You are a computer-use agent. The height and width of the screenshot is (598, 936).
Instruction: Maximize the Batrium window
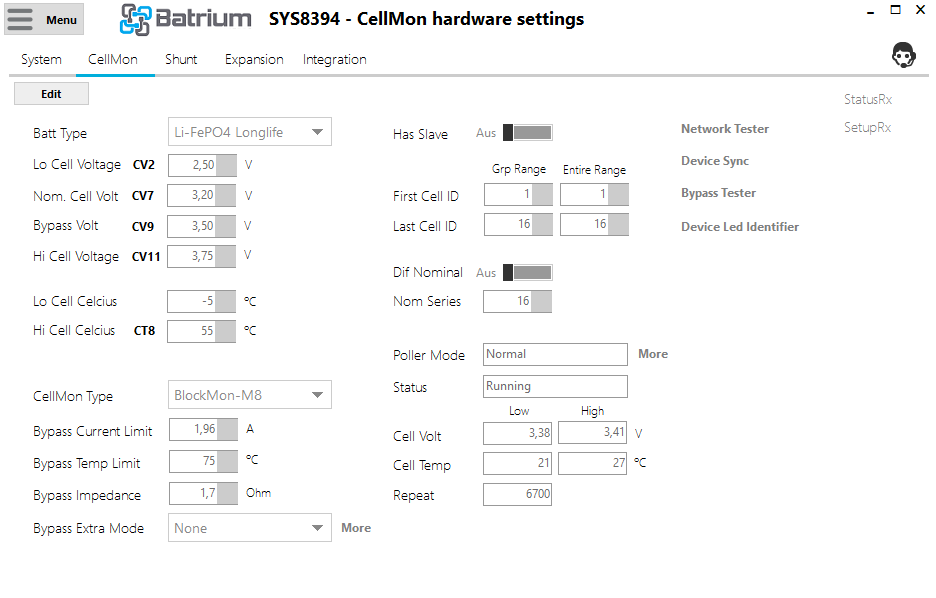point(895,10)
